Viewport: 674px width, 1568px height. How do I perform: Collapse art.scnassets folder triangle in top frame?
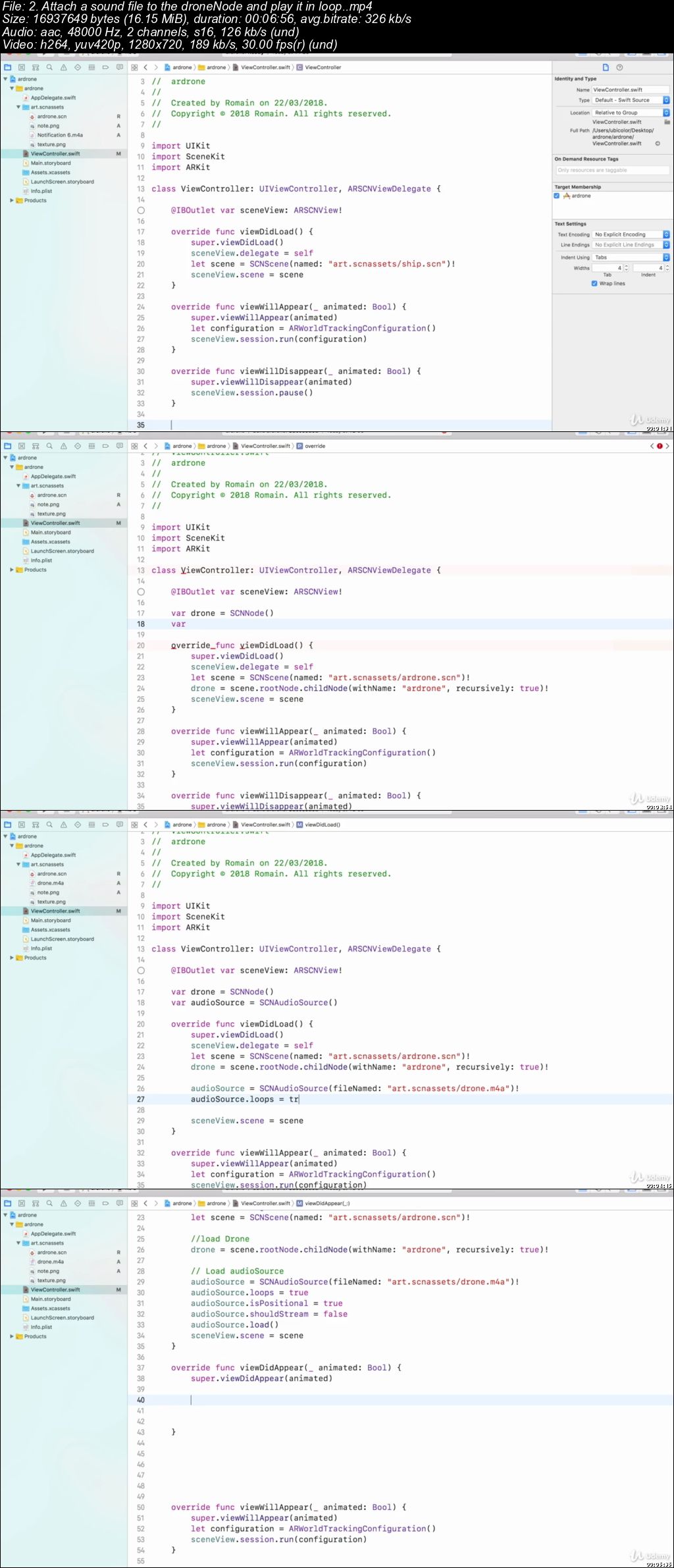coord(18,107)
